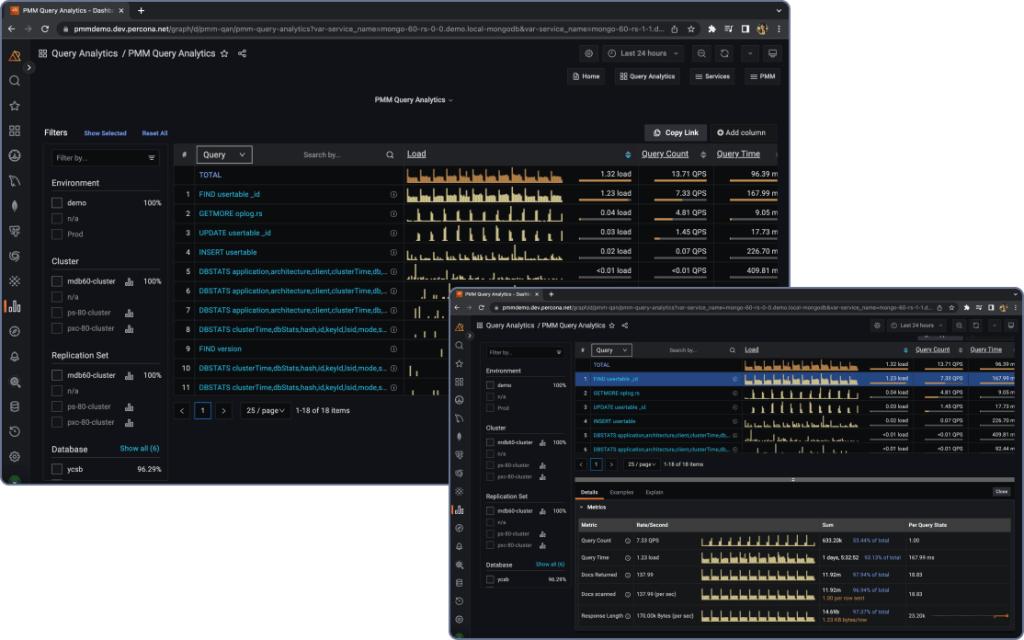Open Query grouping dropdown in back window
The height and width of the screenshot is (640, 1024).
[224, 155]
